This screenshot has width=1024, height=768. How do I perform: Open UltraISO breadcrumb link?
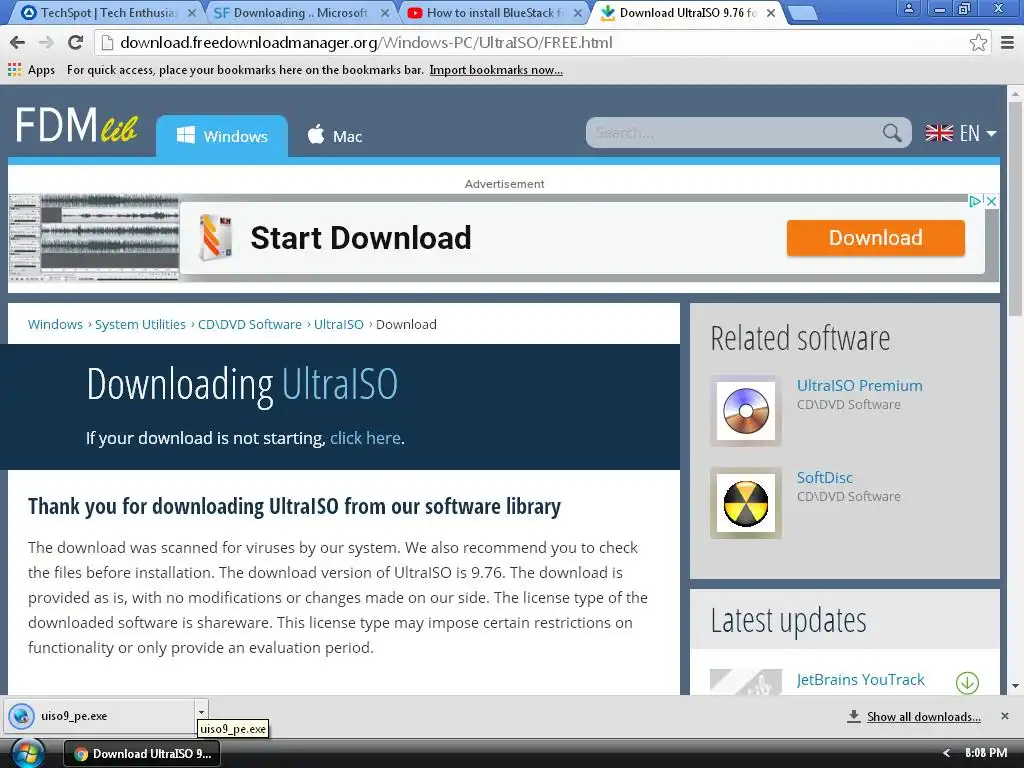(338, 325)
